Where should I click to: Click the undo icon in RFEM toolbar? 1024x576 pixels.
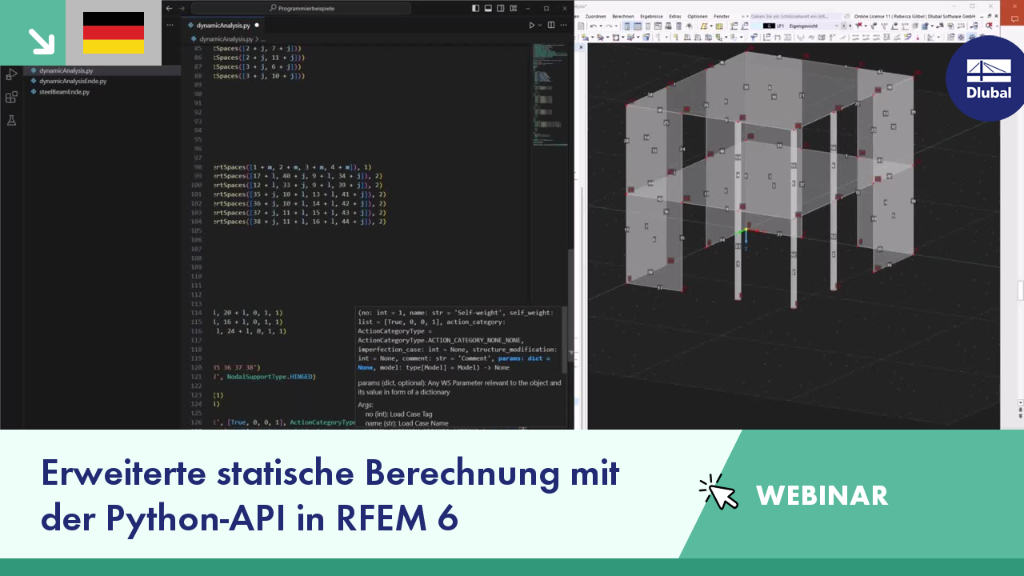(x=593, y=26)
